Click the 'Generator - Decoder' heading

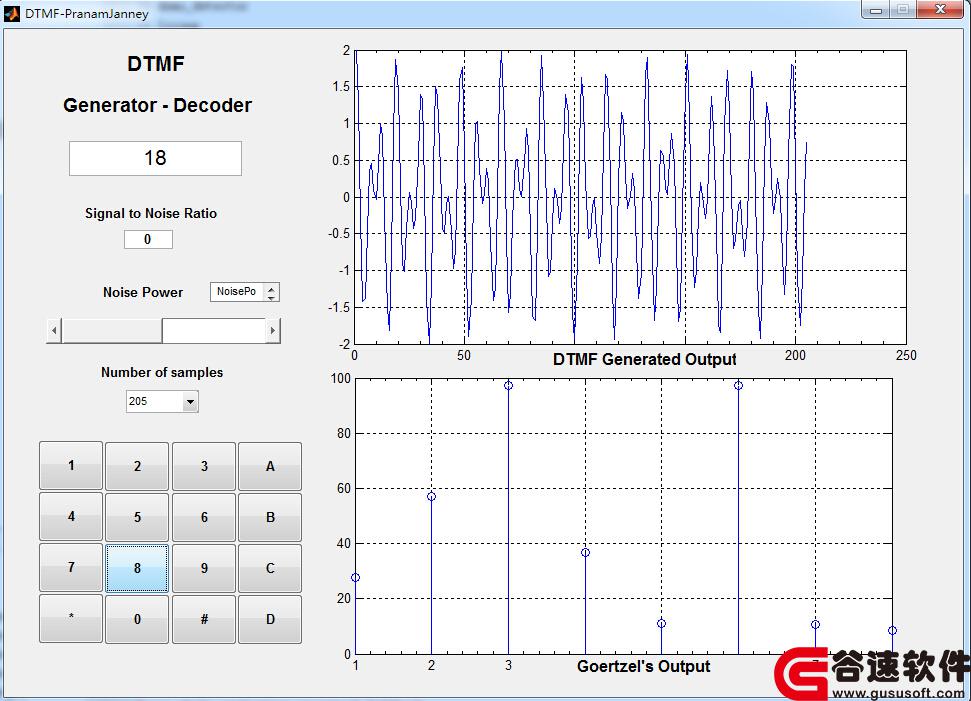[157, 105]
